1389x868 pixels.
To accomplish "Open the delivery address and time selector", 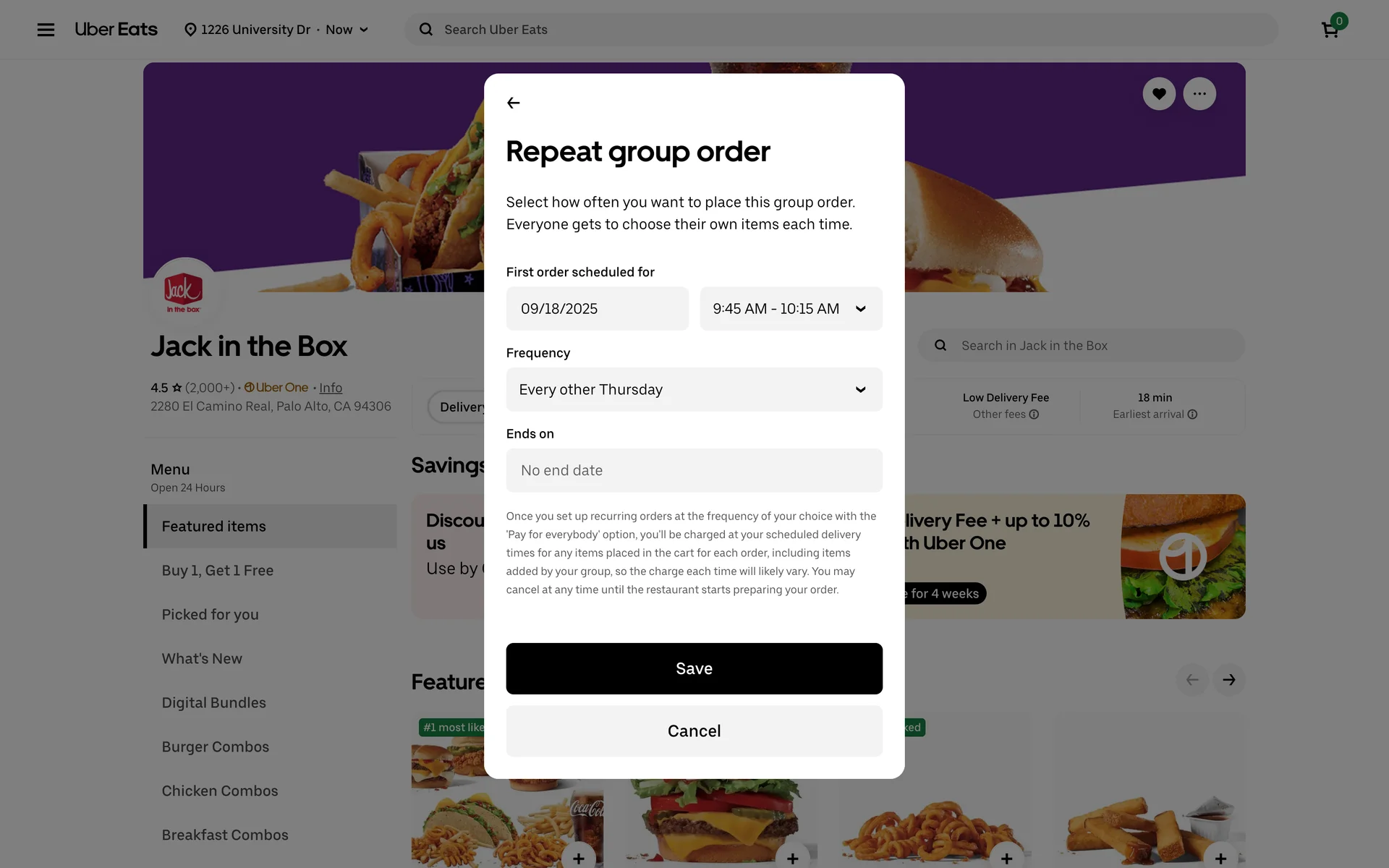I will (277, 30).
